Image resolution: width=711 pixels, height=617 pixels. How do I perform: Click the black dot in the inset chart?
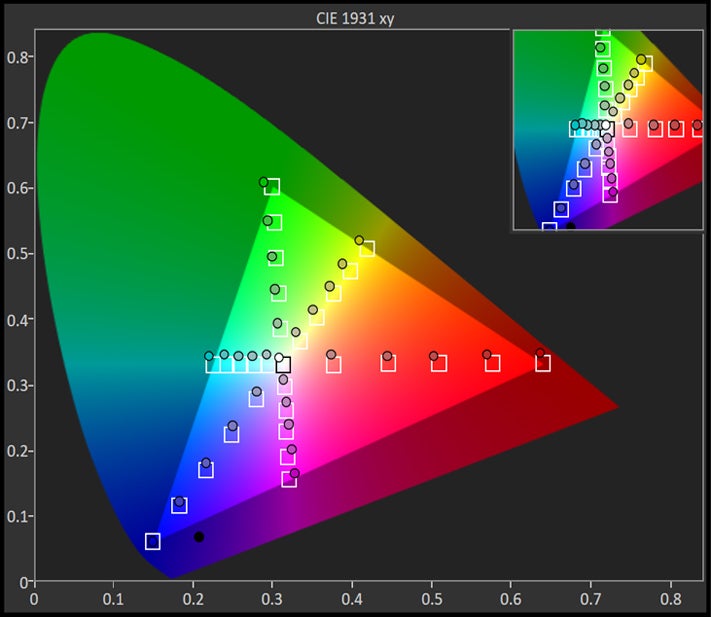(571, 227)
